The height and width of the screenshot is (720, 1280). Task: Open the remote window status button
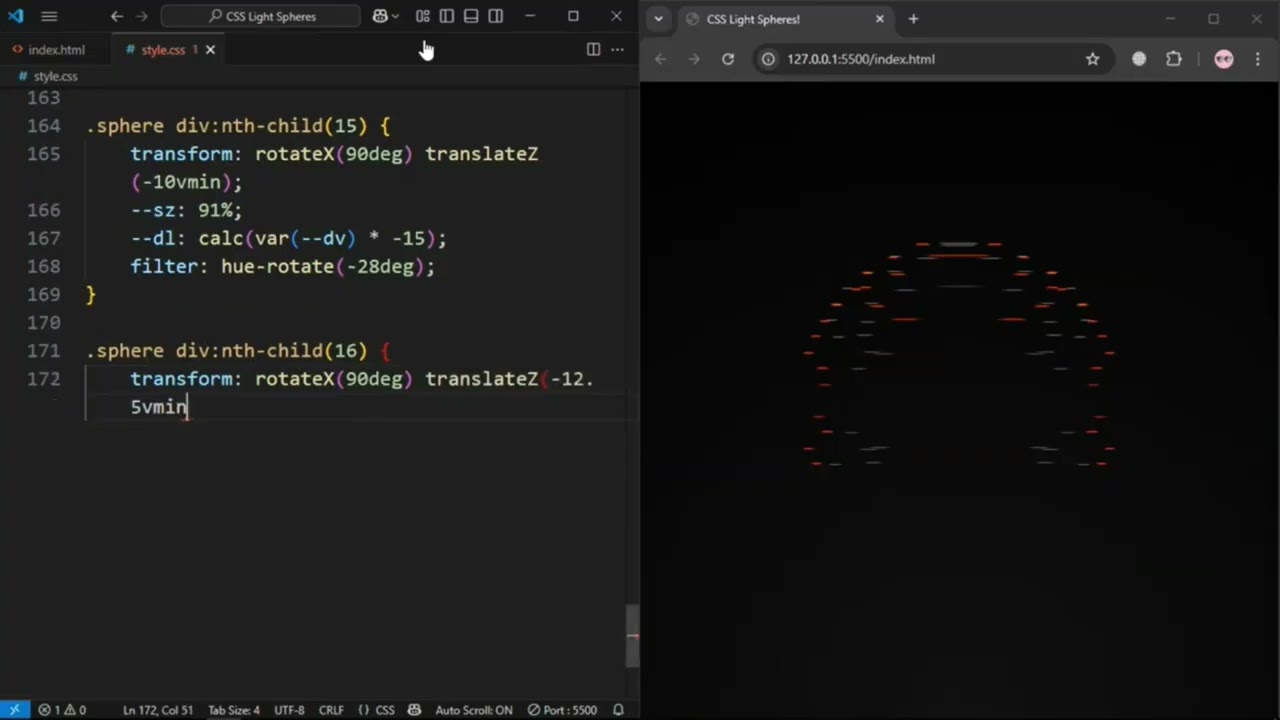coord(14,710)
